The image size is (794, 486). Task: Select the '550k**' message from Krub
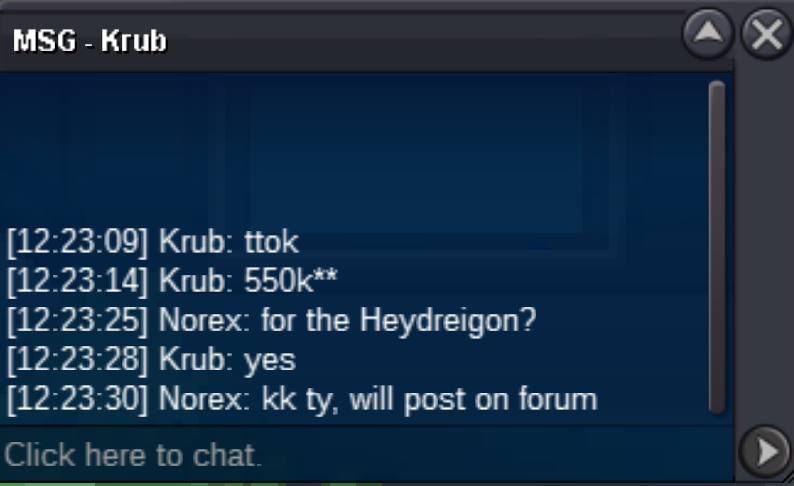click(x=291, y=280)
